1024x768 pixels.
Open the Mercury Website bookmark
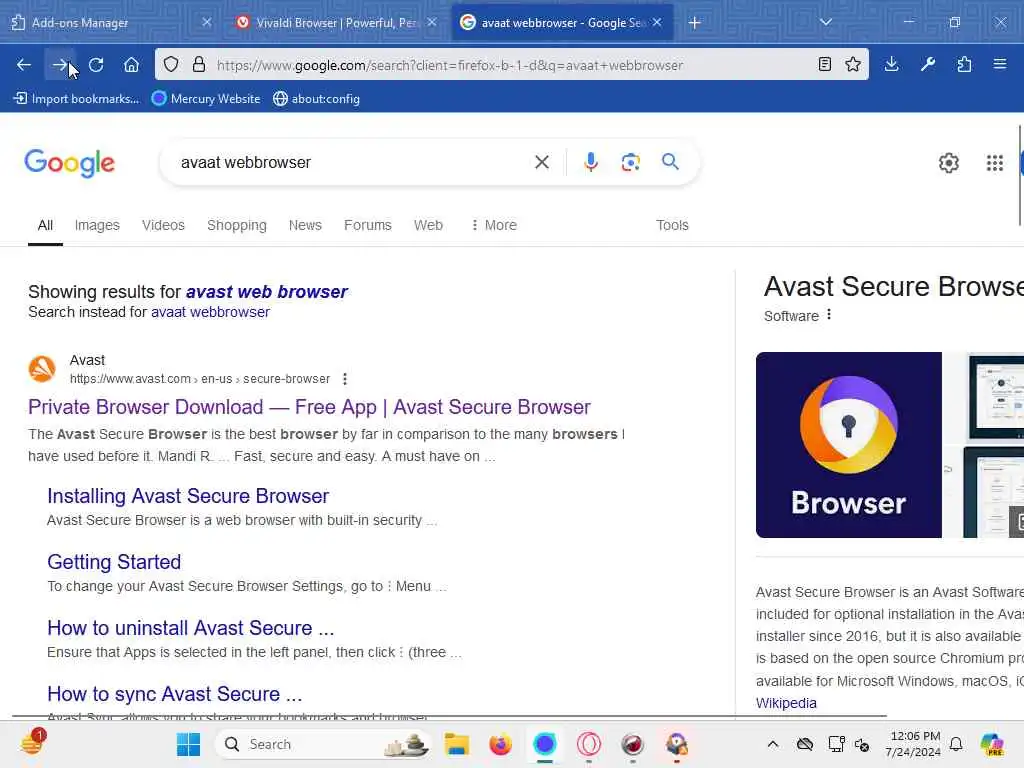(x=206, y=99)
